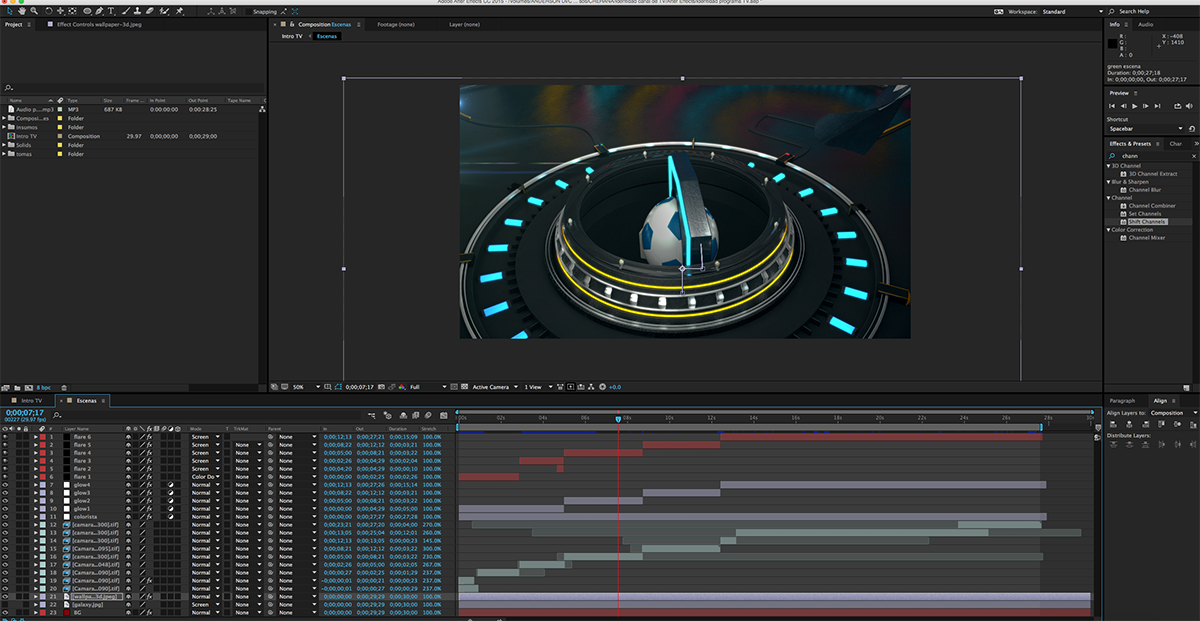Hide the glow4 layer
This screenshot has width=1200, height=621.
pos(5,485)
